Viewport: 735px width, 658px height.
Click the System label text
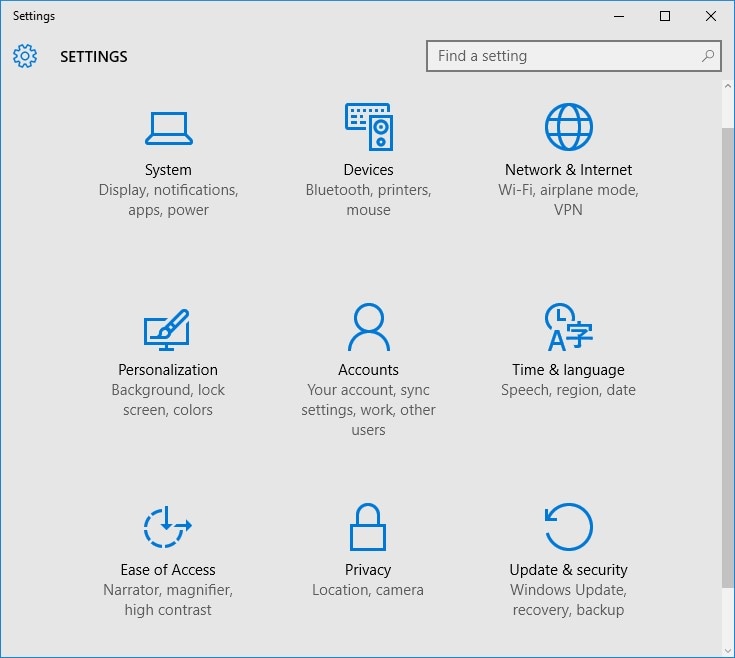[x=168, y=170]
